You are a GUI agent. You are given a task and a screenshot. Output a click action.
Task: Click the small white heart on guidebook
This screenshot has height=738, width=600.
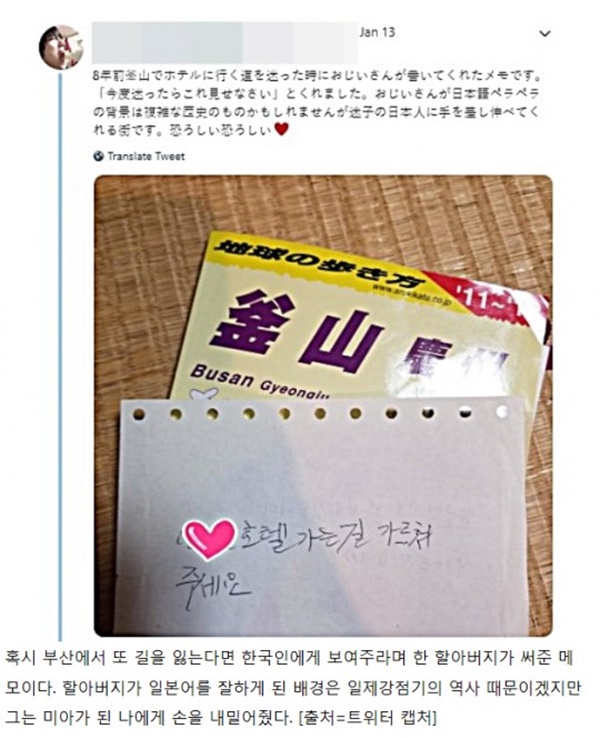click(x=203, y=393)
